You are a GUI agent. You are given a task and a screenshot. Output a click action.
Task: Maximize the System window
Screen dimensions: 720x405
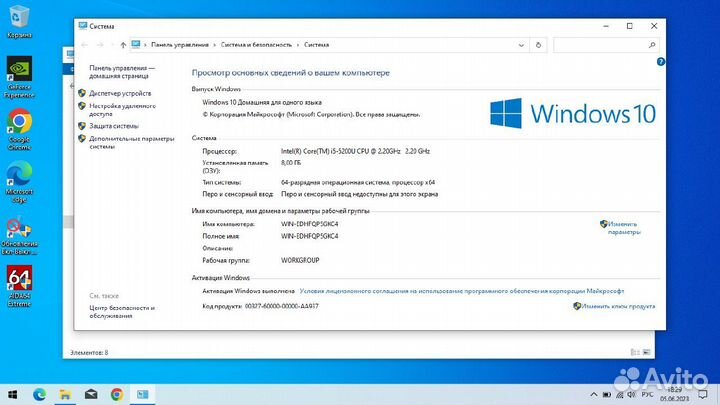(630, 26)
